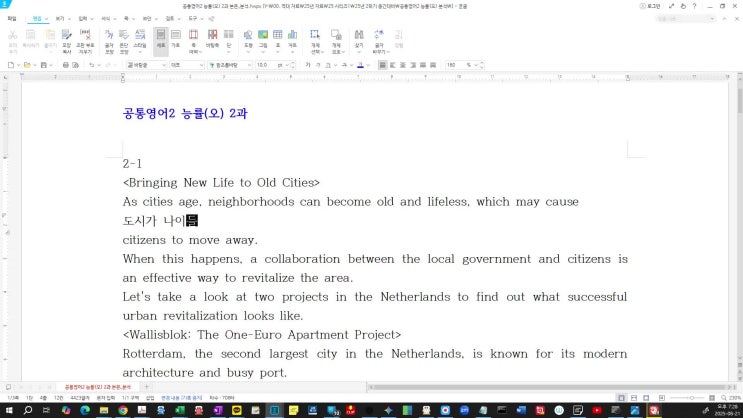Expand the zoom percentage dropdown
This screenshot has width=743, height=418.
[x=473, y=65]
